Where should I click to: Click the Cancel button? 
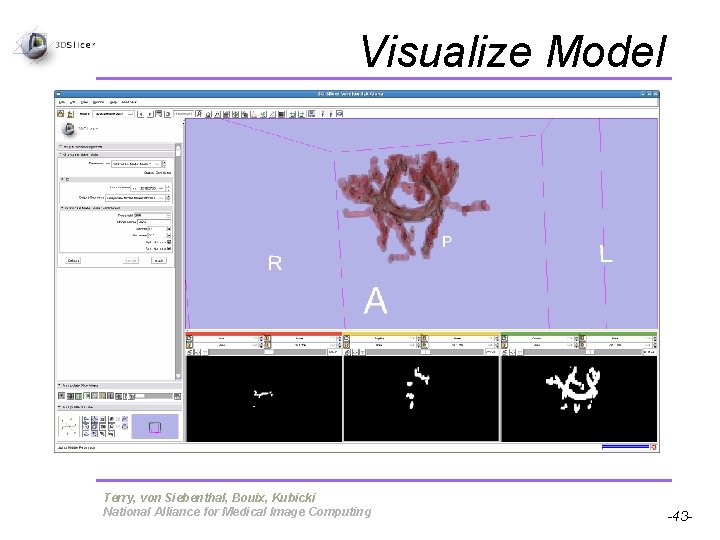click(x=131, y=261)
